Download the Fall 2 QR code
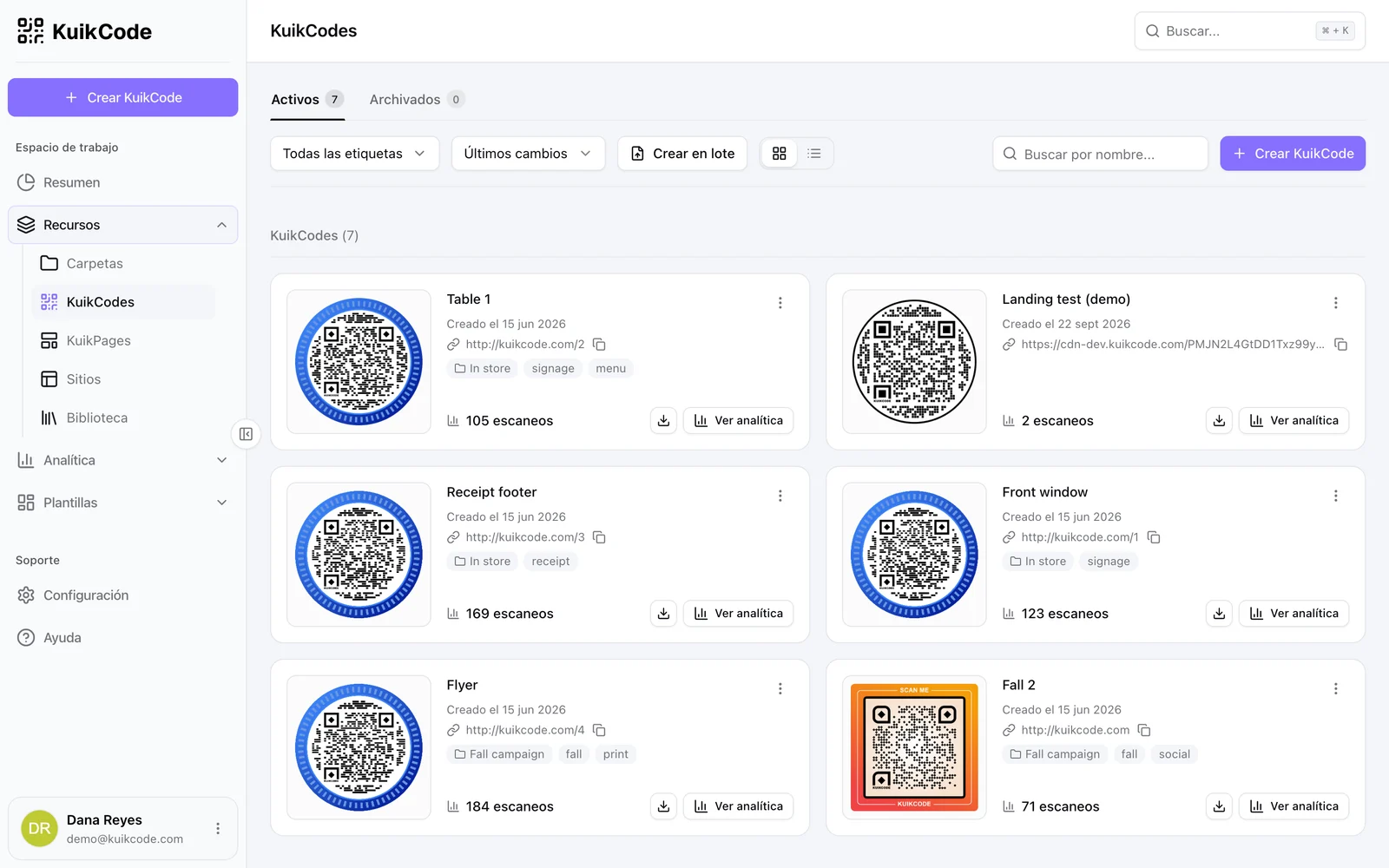 (x=1219, y=806)
